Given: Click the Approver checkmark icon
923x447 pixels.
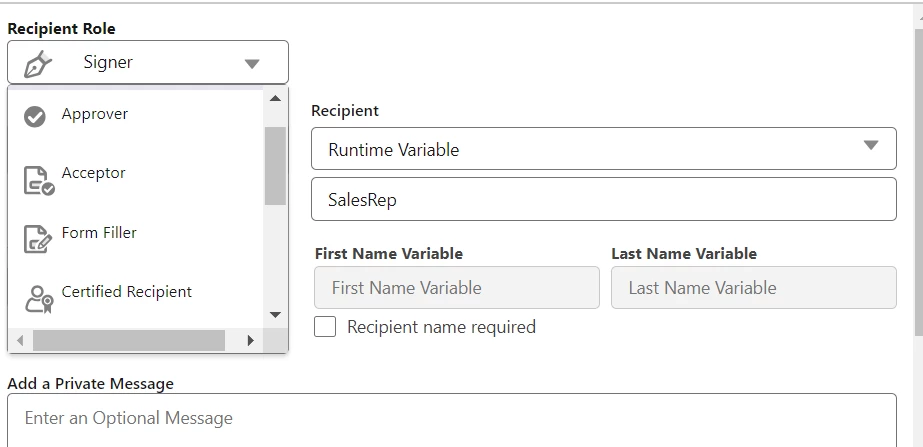Looking at the screenshot, I should (x=35, y=117).
